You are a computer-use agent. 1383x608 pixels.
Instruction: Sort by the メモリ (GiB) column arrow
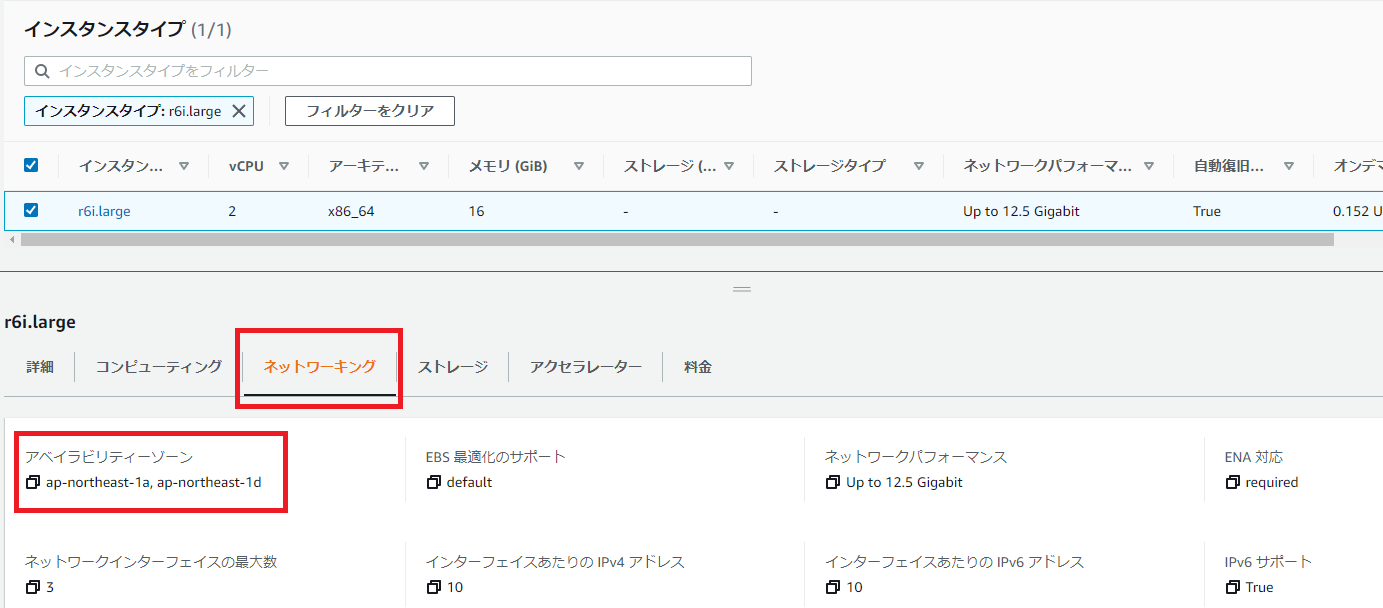click(x=579, y=166)
